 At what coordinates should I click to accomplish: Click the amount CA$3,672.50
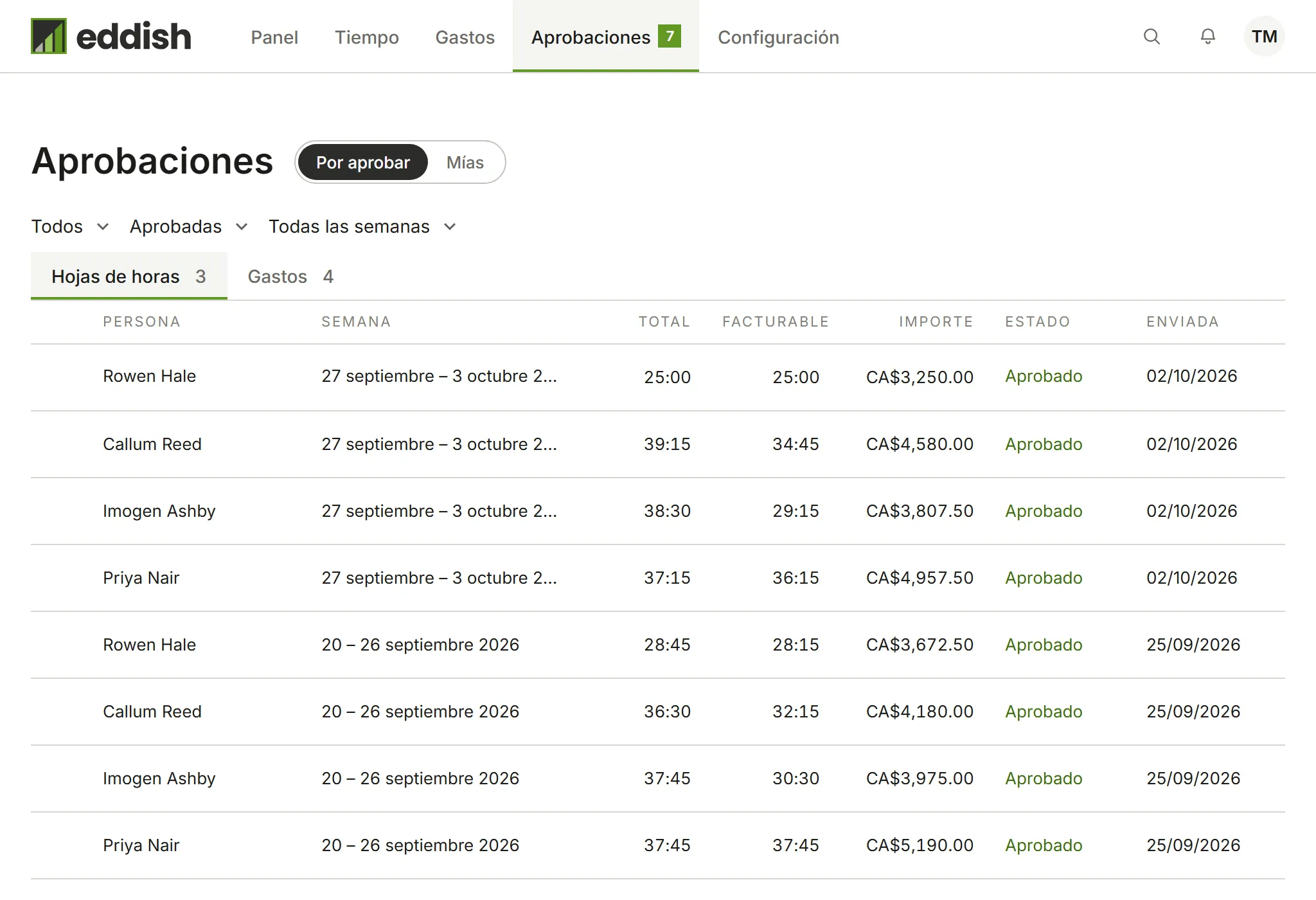pyautogui.click(x=920, y=644)
